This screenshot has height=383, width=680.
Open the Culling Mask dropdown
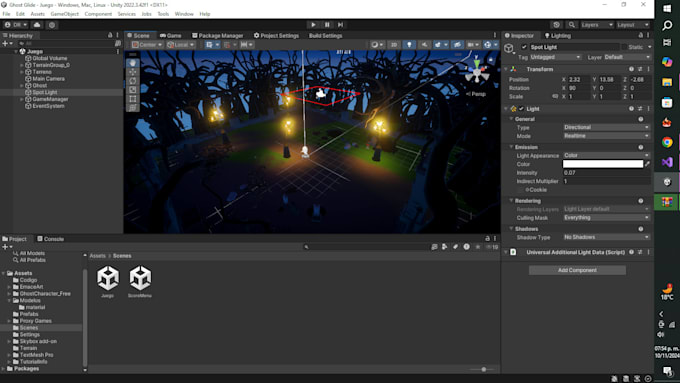click(x=606, y=218)
